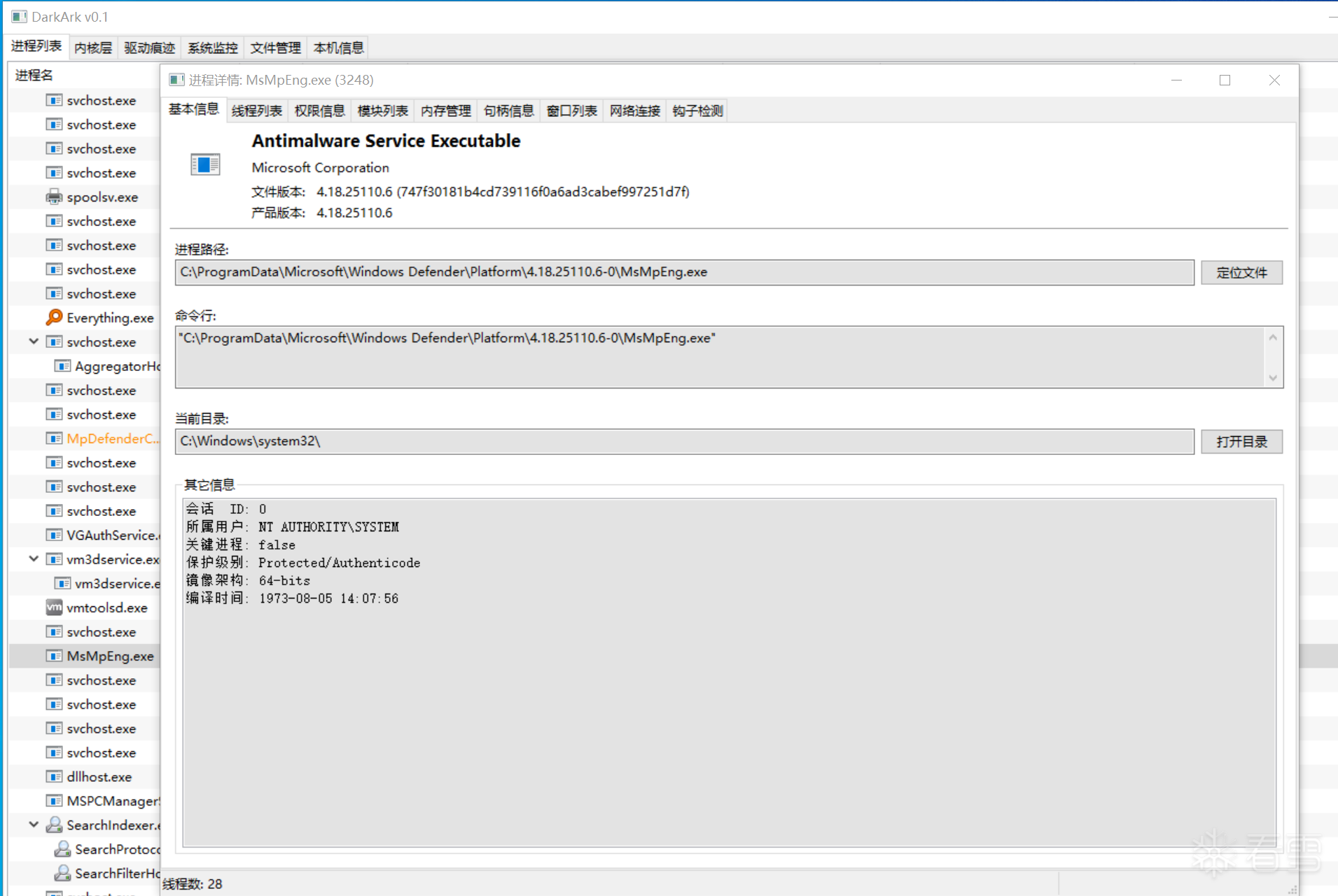Select the 基本信息 tab

pyautogui.click(x=194, y=109)
